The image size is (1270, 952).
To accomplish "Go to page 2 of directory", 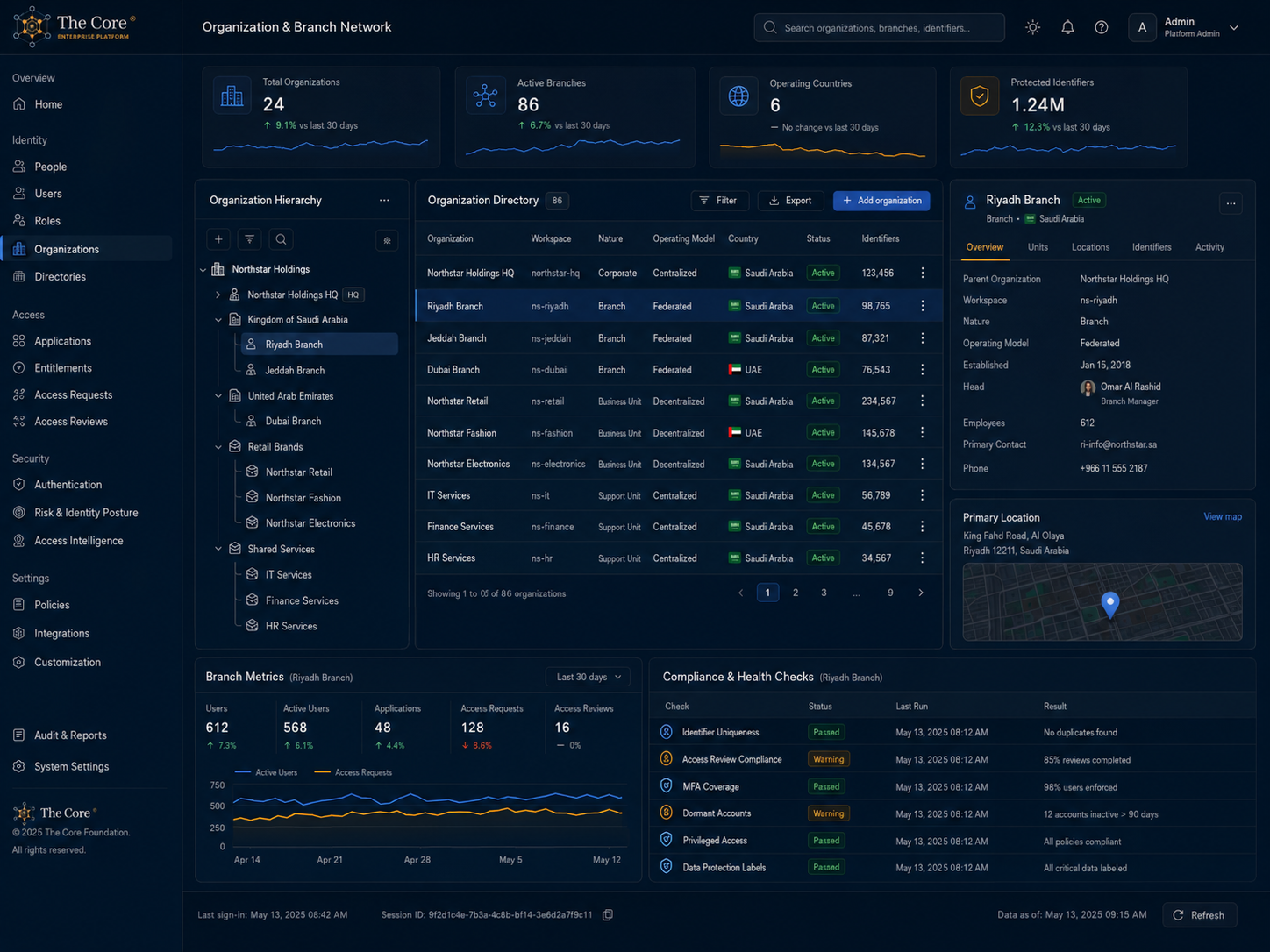I will 796,593.
